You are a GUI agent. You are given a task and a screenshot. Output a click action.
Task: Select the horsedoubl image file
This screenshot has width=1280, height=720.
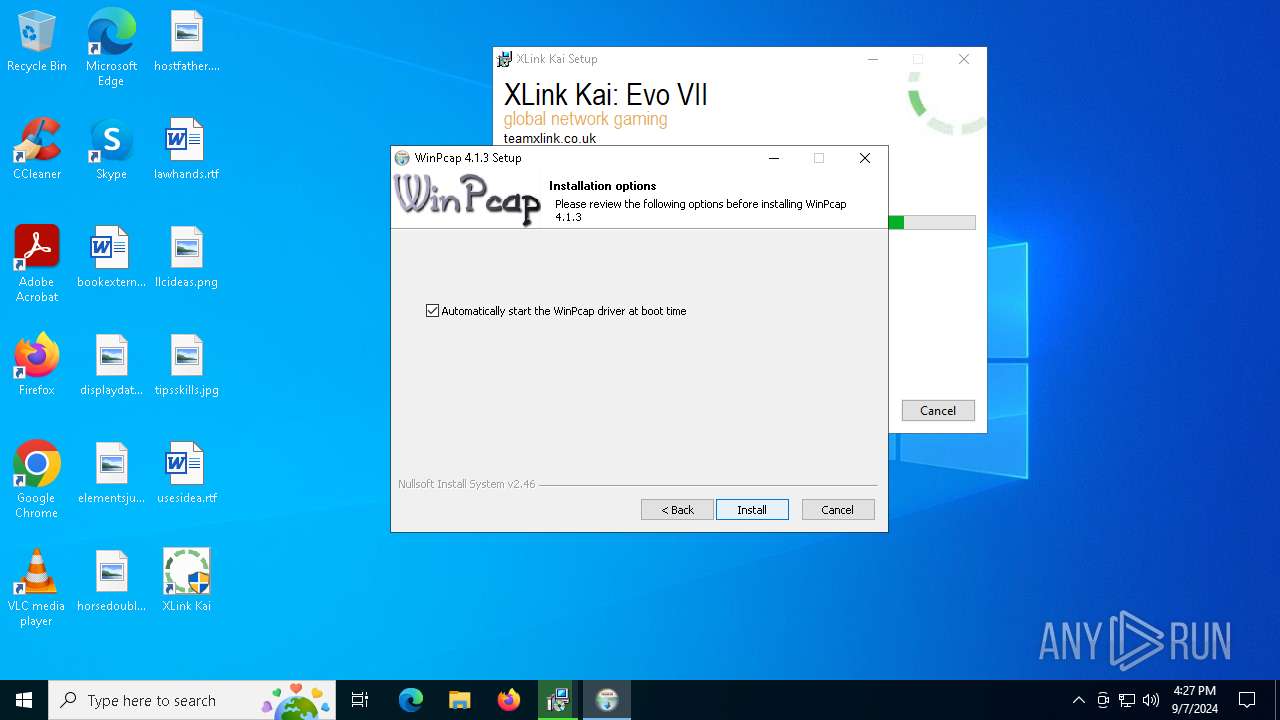pos(111,582)
